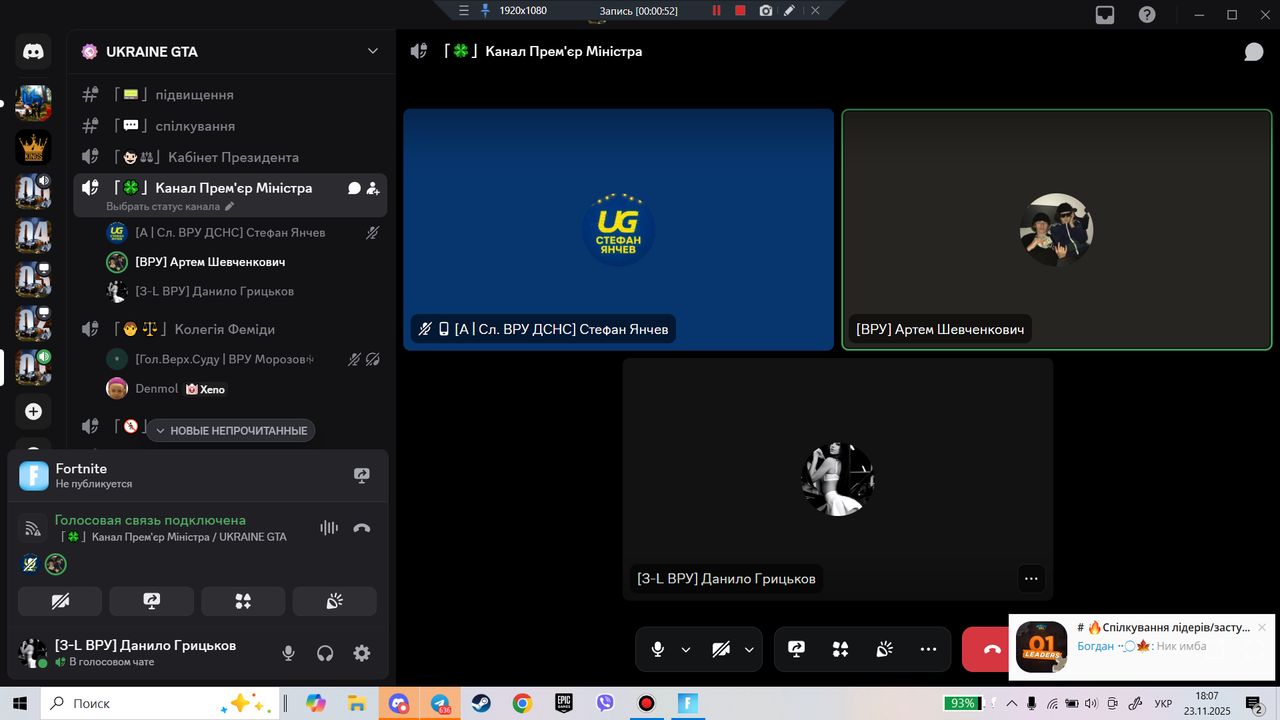Screen dimensions: 1280x720
Task: Click Выбрать статус канала link
Action: pos(163,206)
